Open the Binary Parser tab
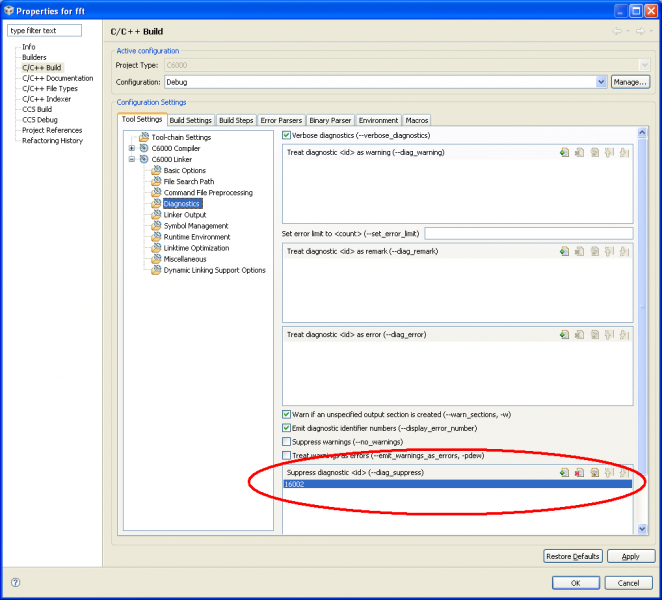The width and height of the screenshot is (662, 600). point(330,120)
